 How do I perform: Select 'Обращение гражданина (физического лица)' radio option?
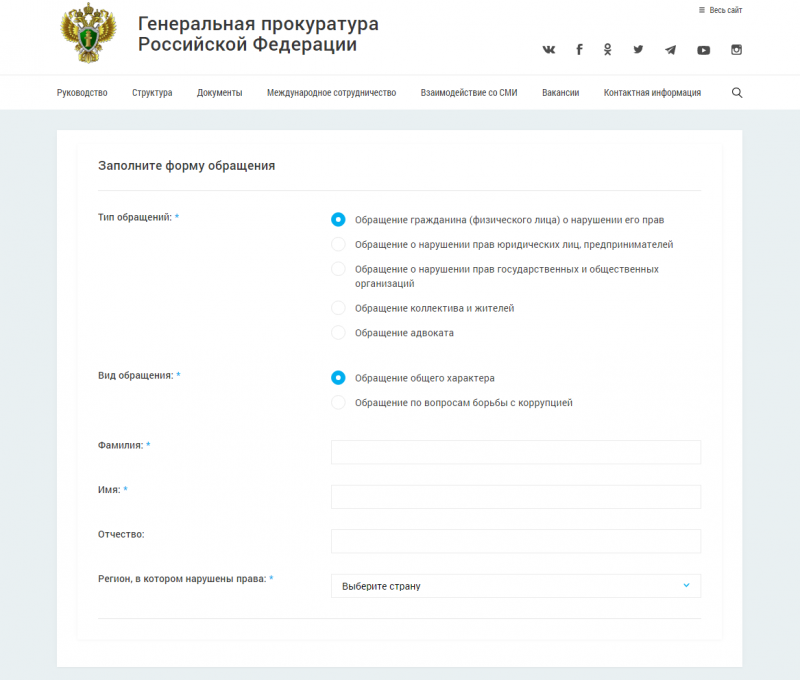pos(338,219)
